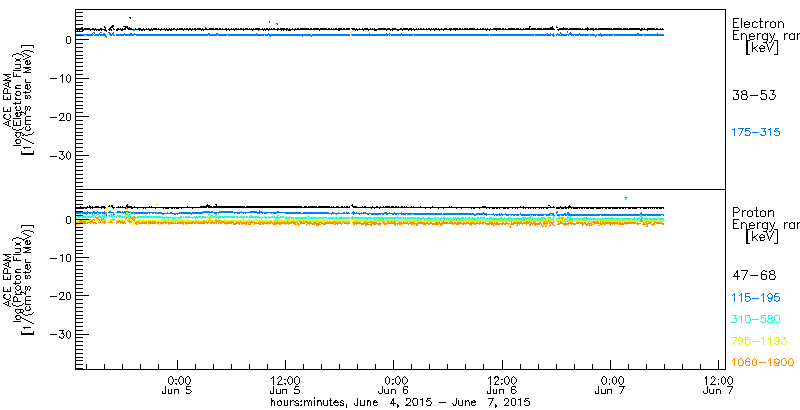Click the time range caption June 4-7, 2015
The image size is (800, 410).
pyautogui.click(x=401, y=402)
